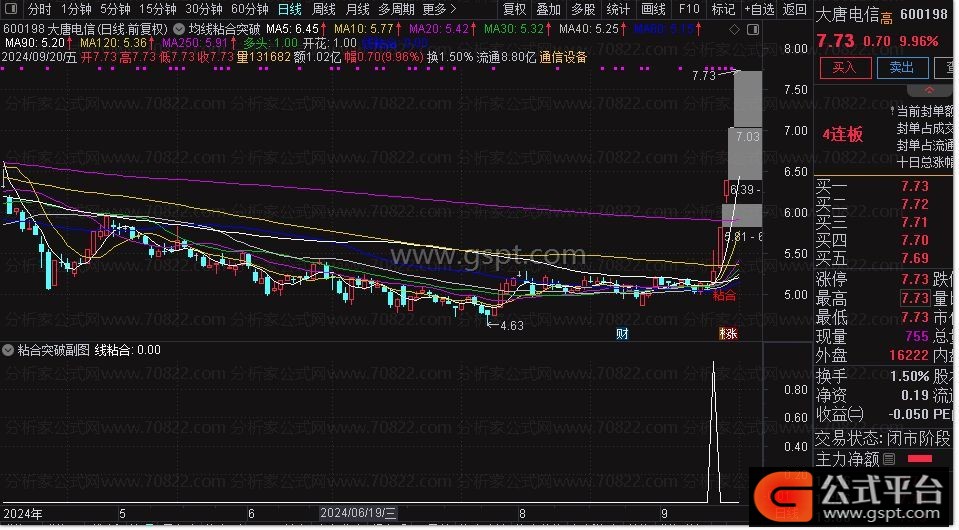959x530 pixels.
Task: Click the 买五 price 7.69
Action: point(914,259)
